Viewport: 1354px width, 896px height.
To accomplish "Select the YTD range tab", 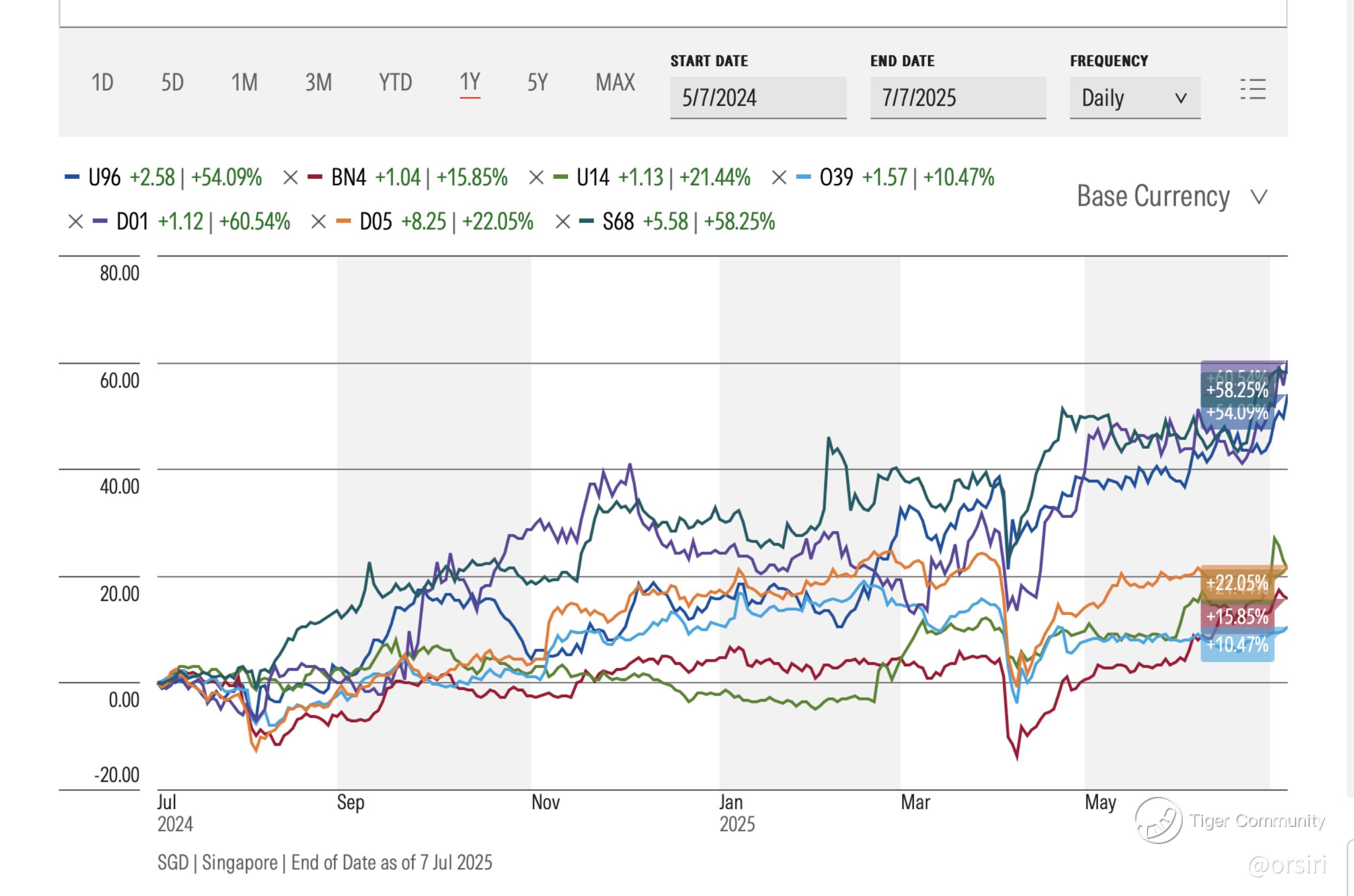I will [x=395, y=83].
